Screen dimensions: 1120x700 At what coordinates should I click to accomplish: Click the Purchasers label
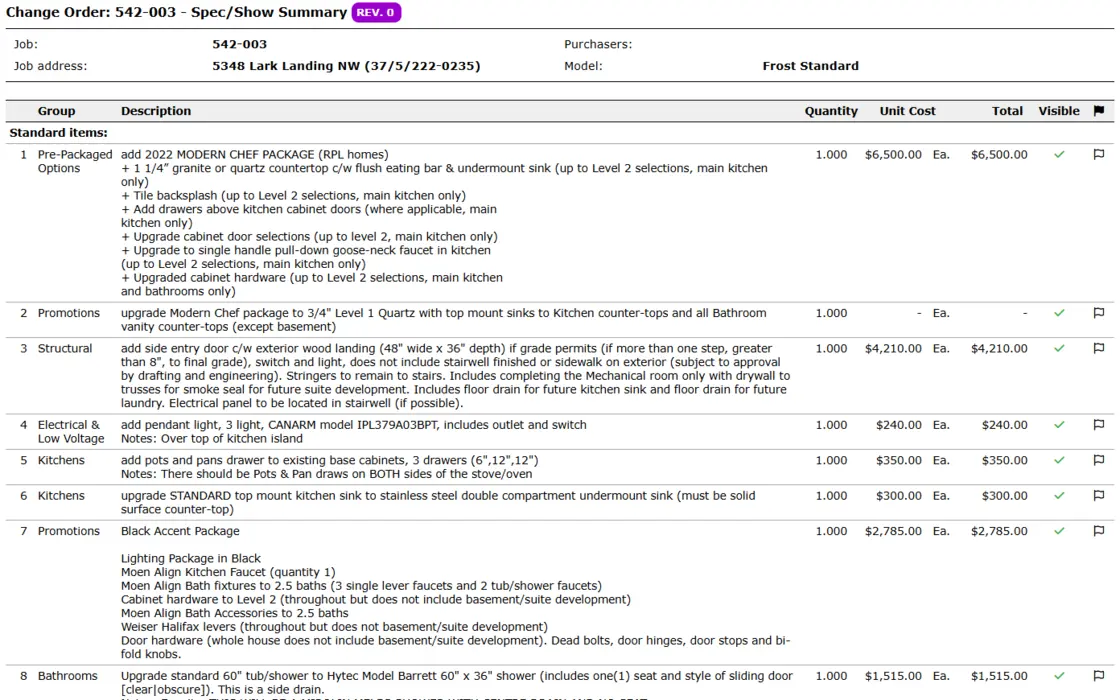point(598,44)
